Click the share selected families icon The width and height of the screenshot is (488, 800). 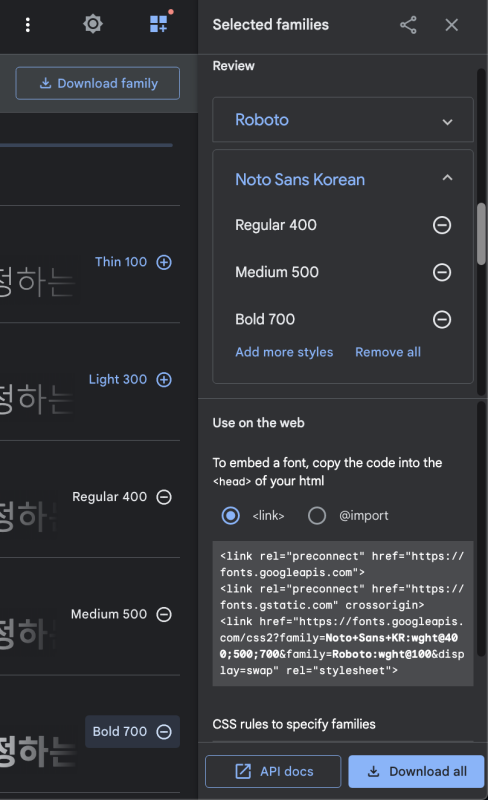[408, 24]
